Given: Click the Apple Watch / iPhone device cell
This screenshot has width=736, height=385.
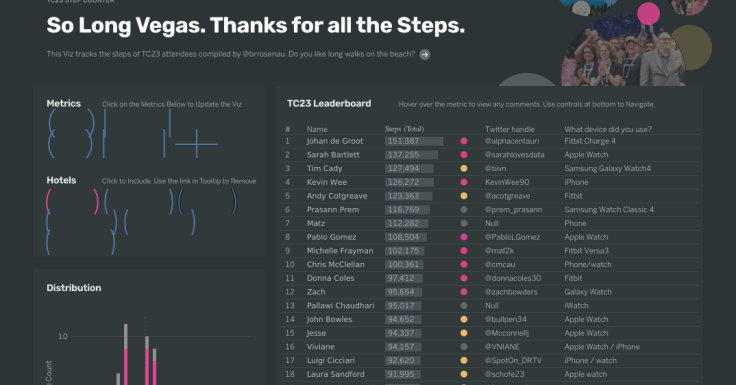Looking at the screenshot, I should (x=602, y=346).
